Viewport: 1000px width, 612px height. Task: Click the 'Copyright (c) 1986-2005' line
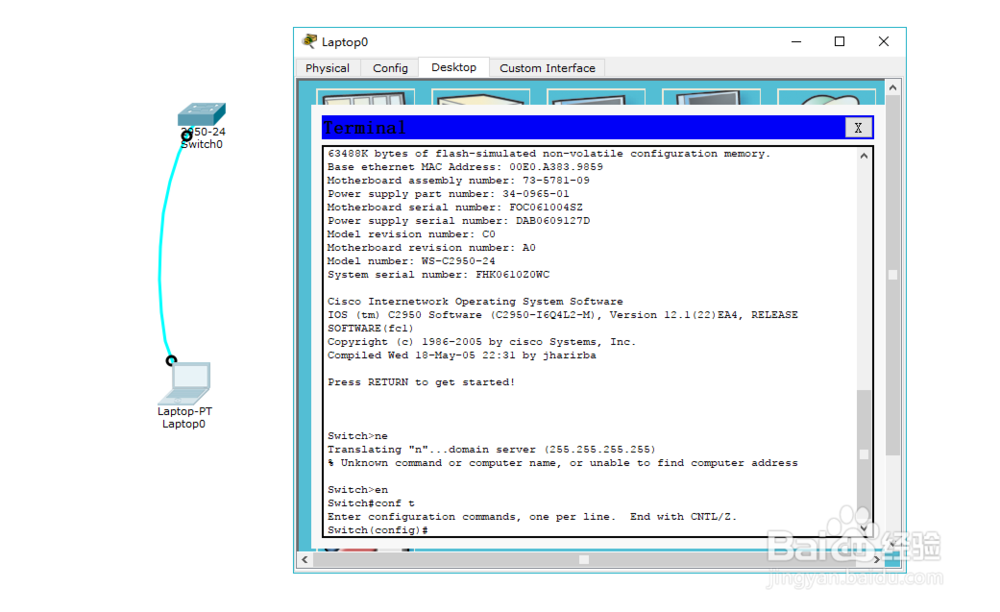482,342
